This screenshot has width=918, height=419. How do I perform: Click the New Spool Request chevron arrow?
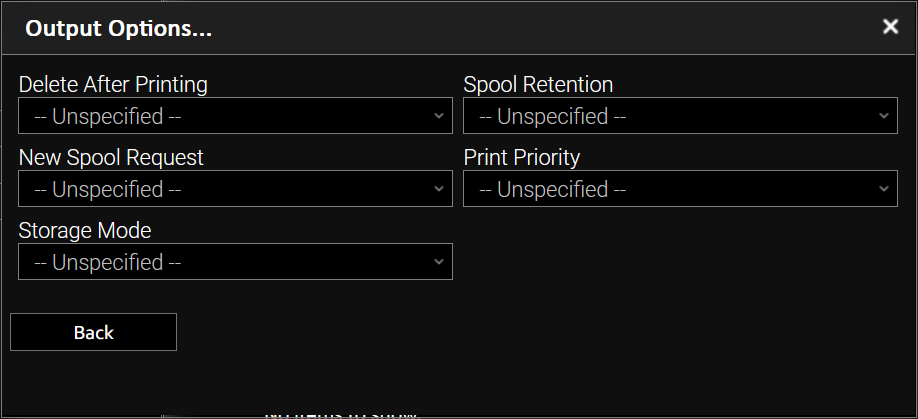(x=438, y=189)
